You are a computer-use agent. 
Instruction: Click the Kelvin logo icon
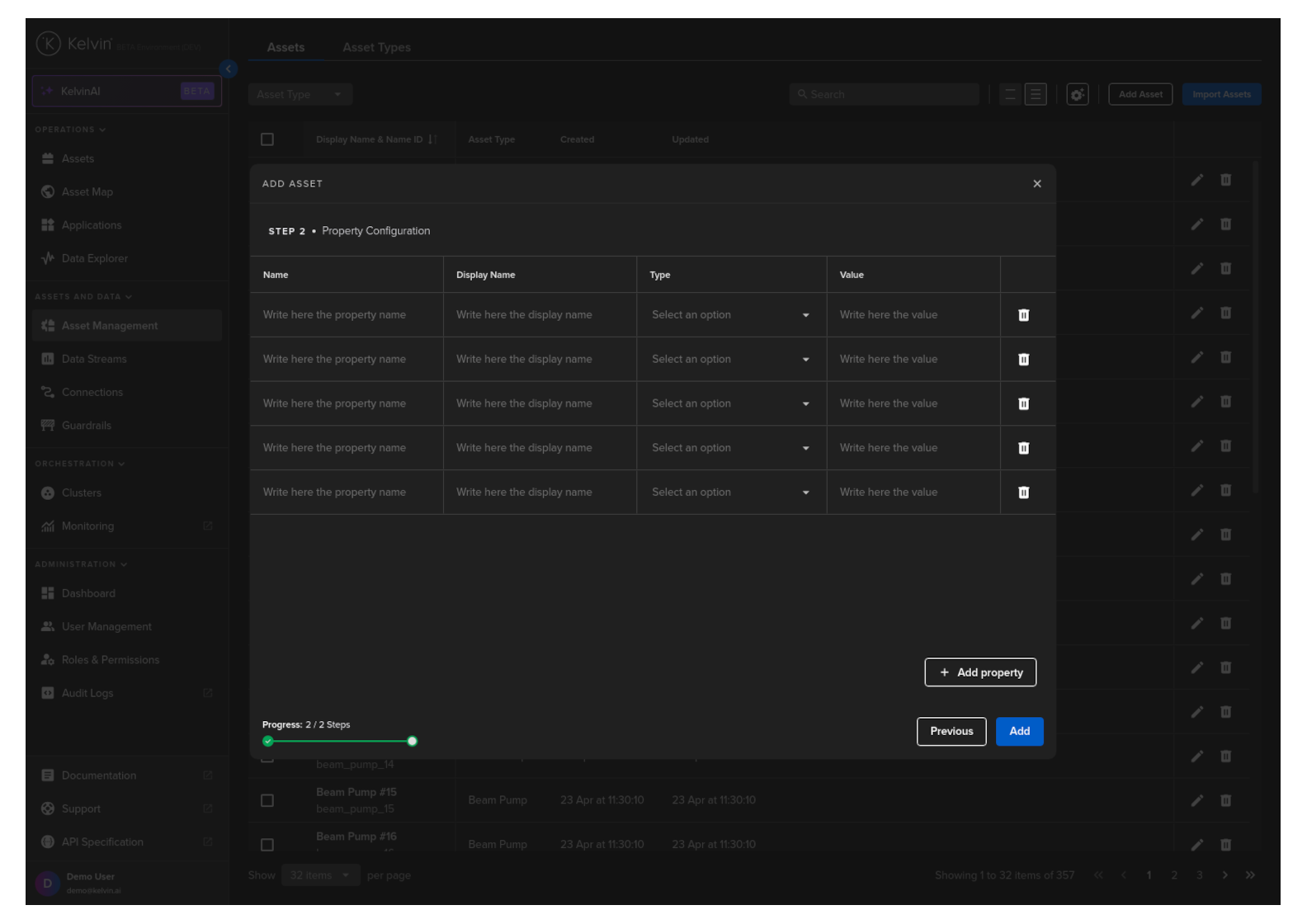point(48,44)
